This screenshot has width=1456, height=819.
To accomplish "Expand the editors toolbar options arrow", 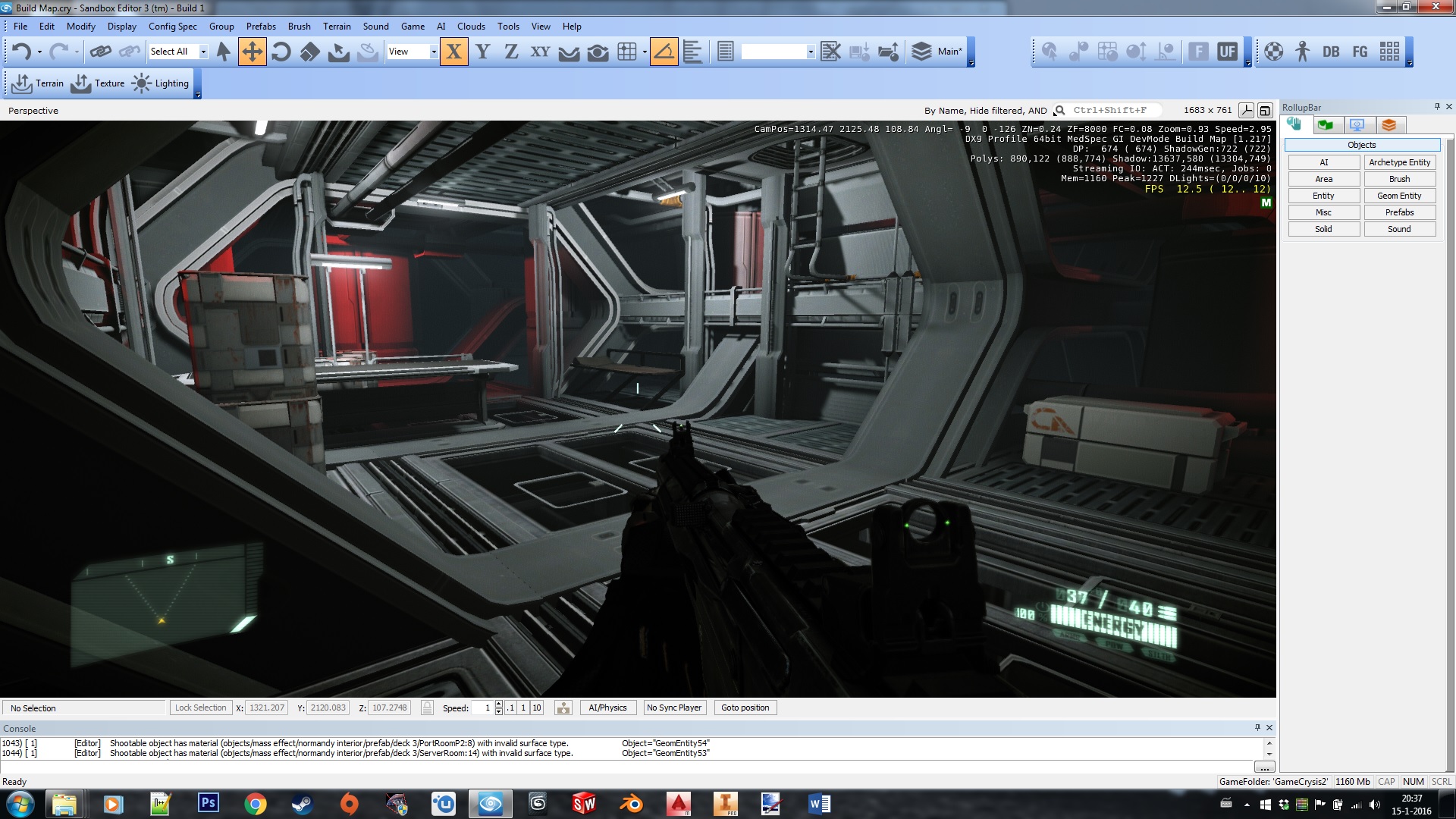I will click(x=1410, y=63).
